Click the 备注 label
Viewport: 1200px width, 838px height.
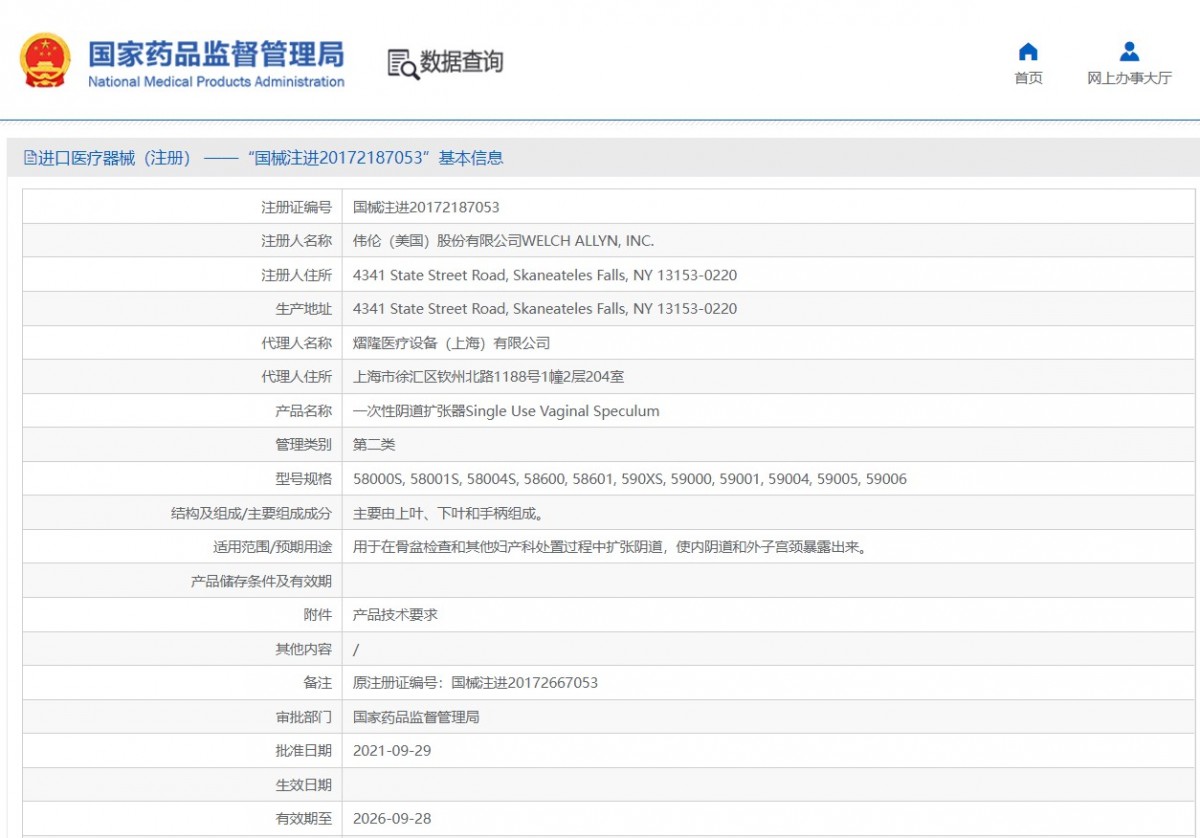pyautogui.click(x=317, y=683)
